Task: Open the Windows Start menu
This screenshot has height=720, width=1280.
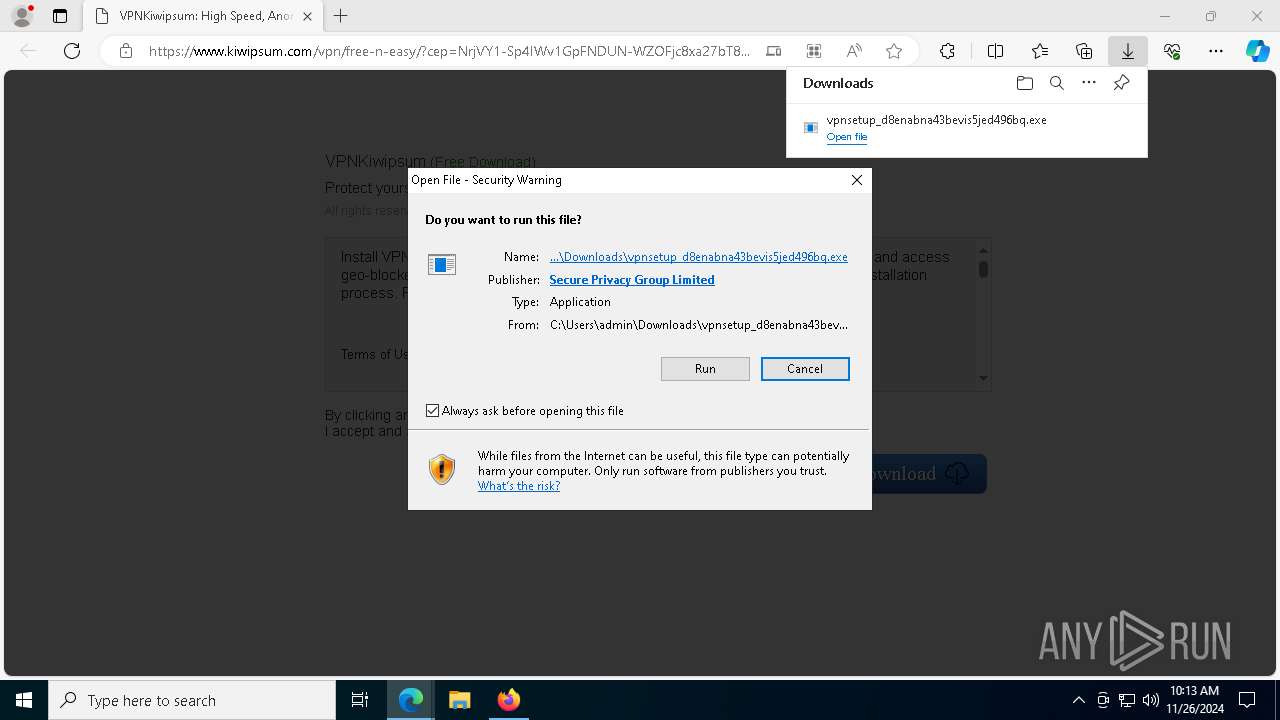Action: point(24,700)
